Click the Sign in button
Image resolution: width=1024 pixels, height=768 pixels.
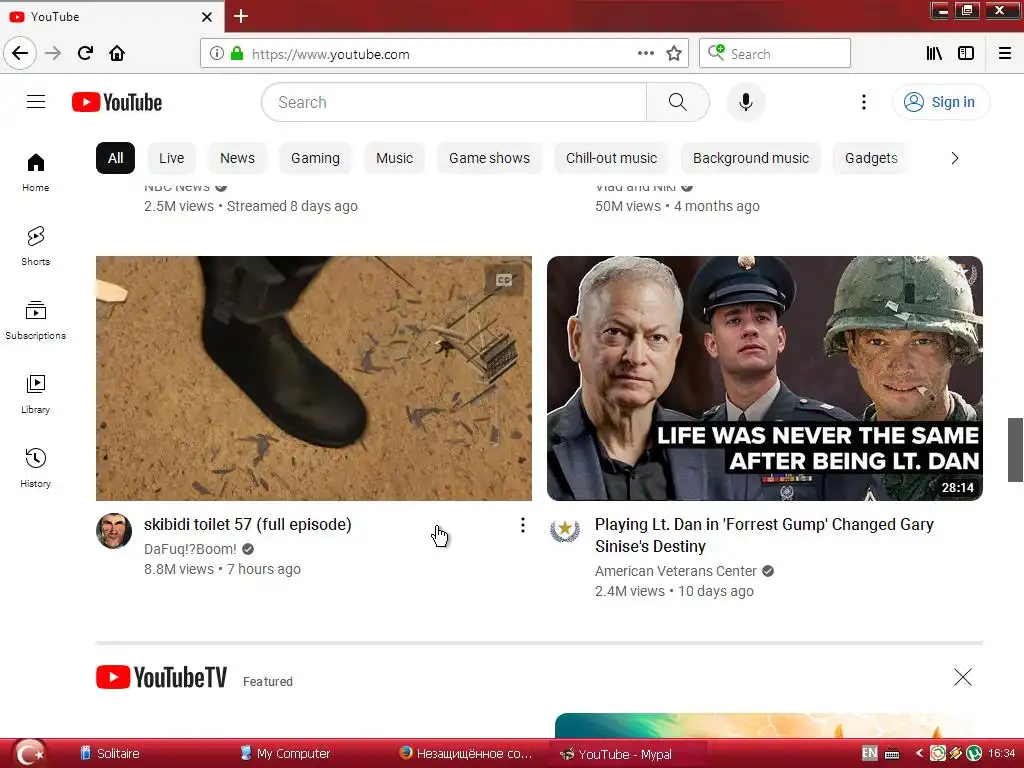click(x=940, y=102)
